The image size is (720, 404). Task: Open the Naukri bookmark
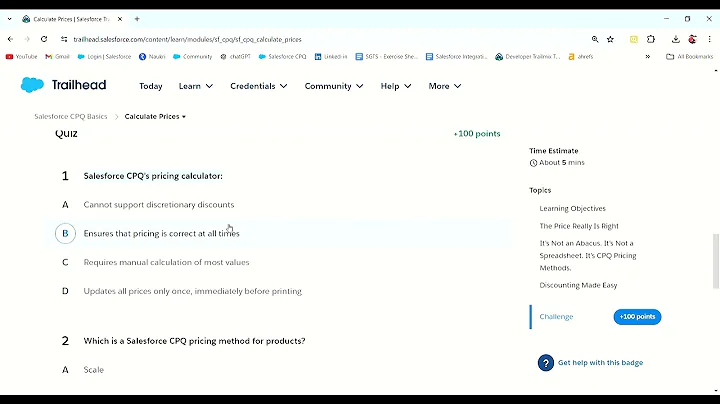152,56
